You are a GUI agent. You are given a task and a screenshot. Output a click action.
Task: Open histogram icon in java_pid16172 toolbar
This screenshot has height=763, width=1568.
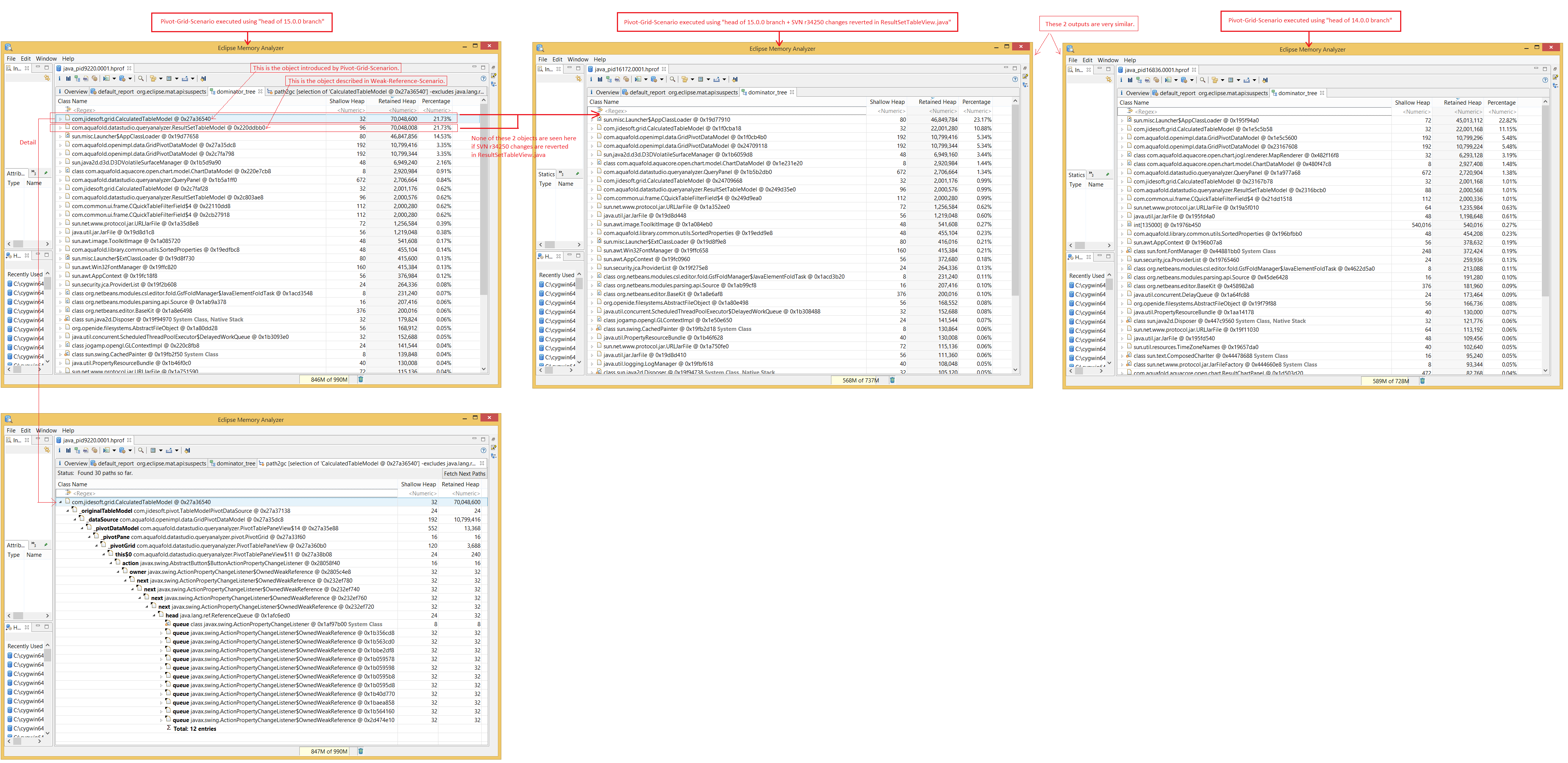click(599, 79)
